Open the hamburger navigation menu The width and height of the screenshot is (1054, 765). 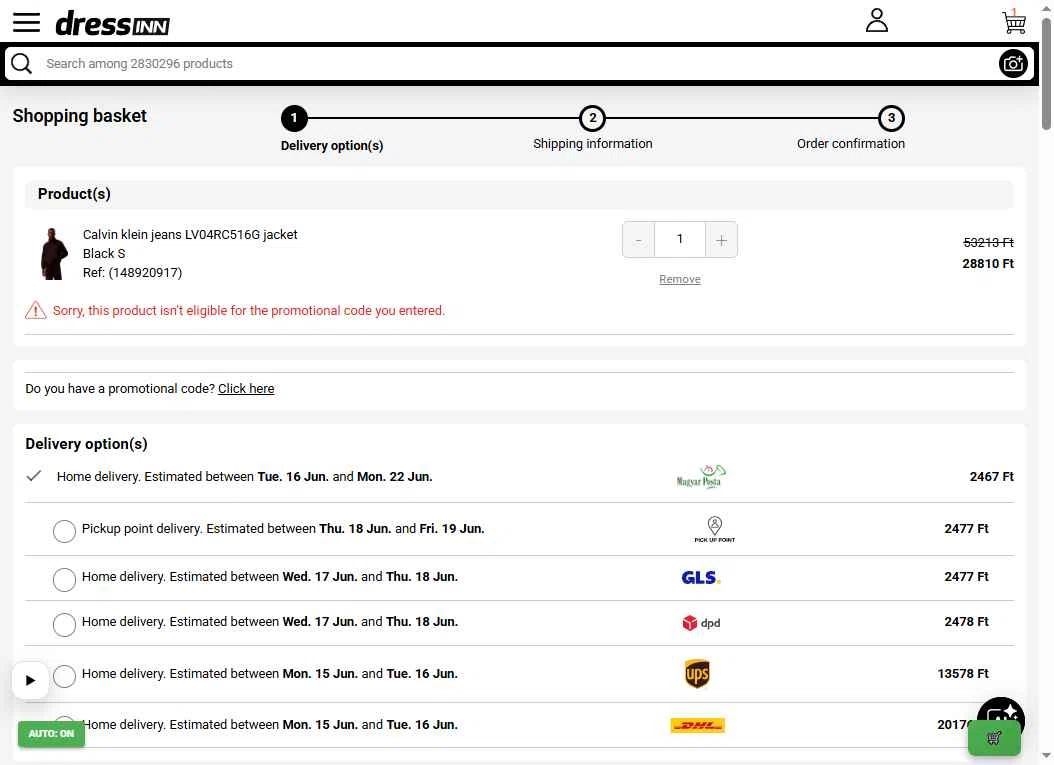pyautogui.click(x=26, y=22)
